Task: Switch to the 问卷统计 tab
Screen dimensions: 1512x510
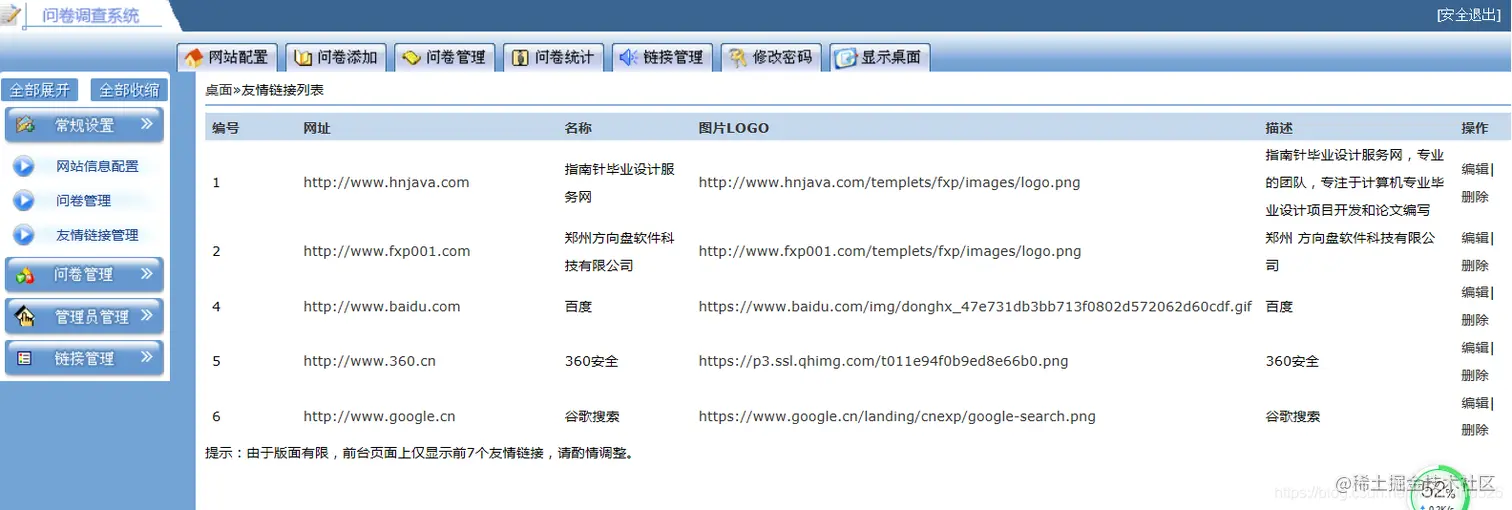Action: pyautogui.click(x=552, y=58)
